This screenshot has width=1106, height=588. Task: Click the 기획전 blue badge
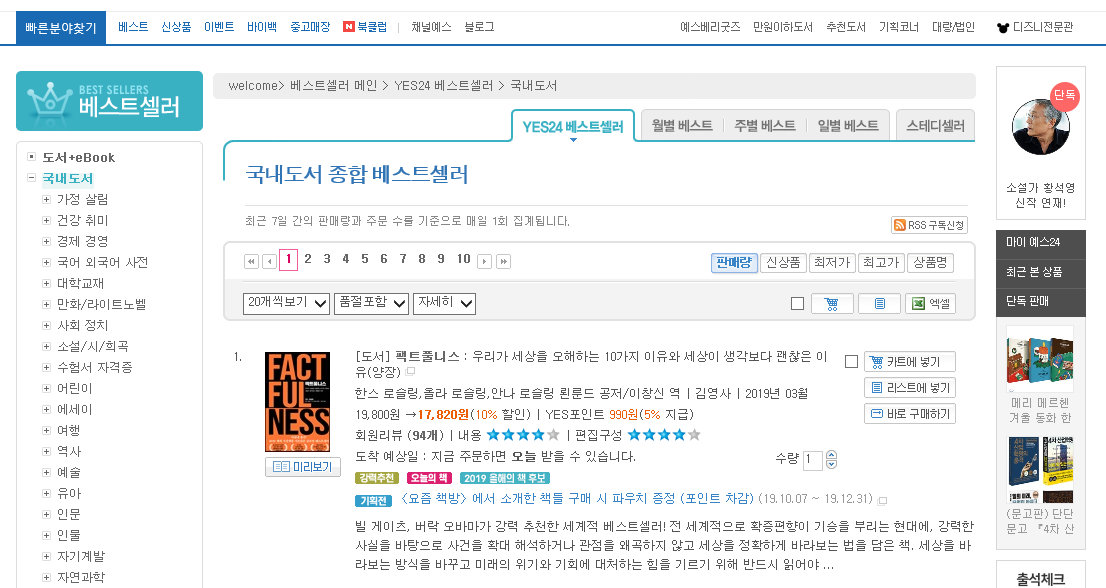click(x=373, y=501)
